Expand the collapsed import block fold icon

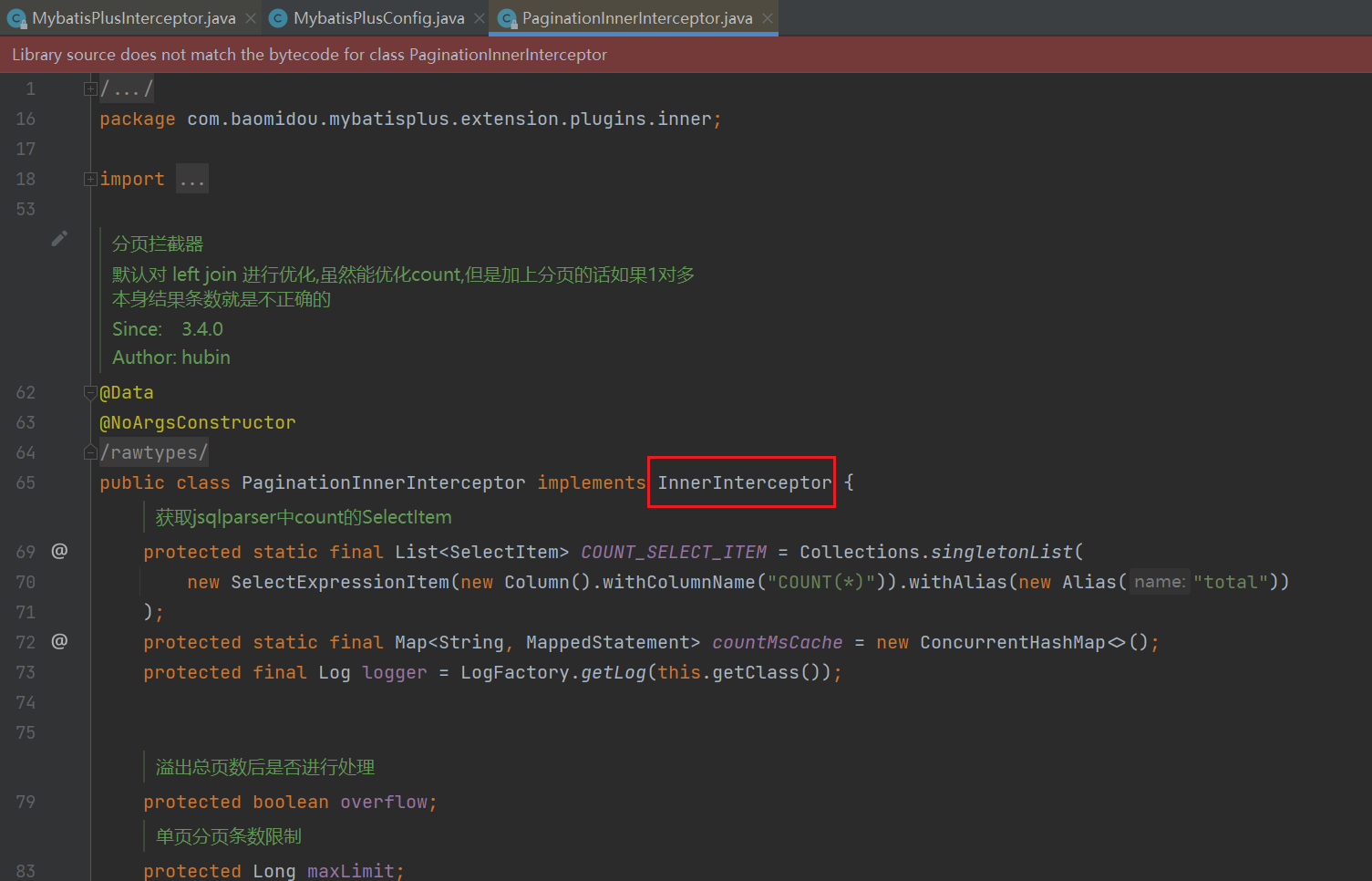coord(90,179)
